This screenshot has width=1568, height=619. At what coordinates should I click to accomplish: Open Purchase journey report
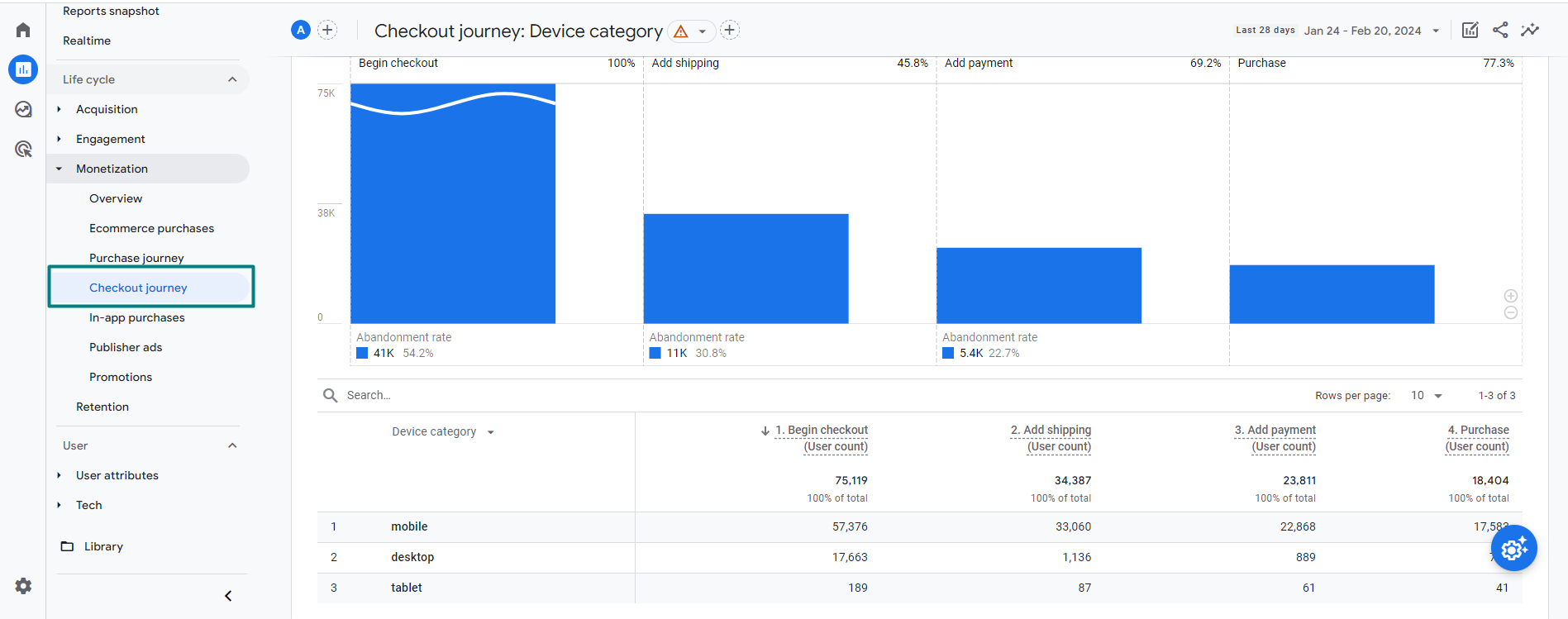136,258
